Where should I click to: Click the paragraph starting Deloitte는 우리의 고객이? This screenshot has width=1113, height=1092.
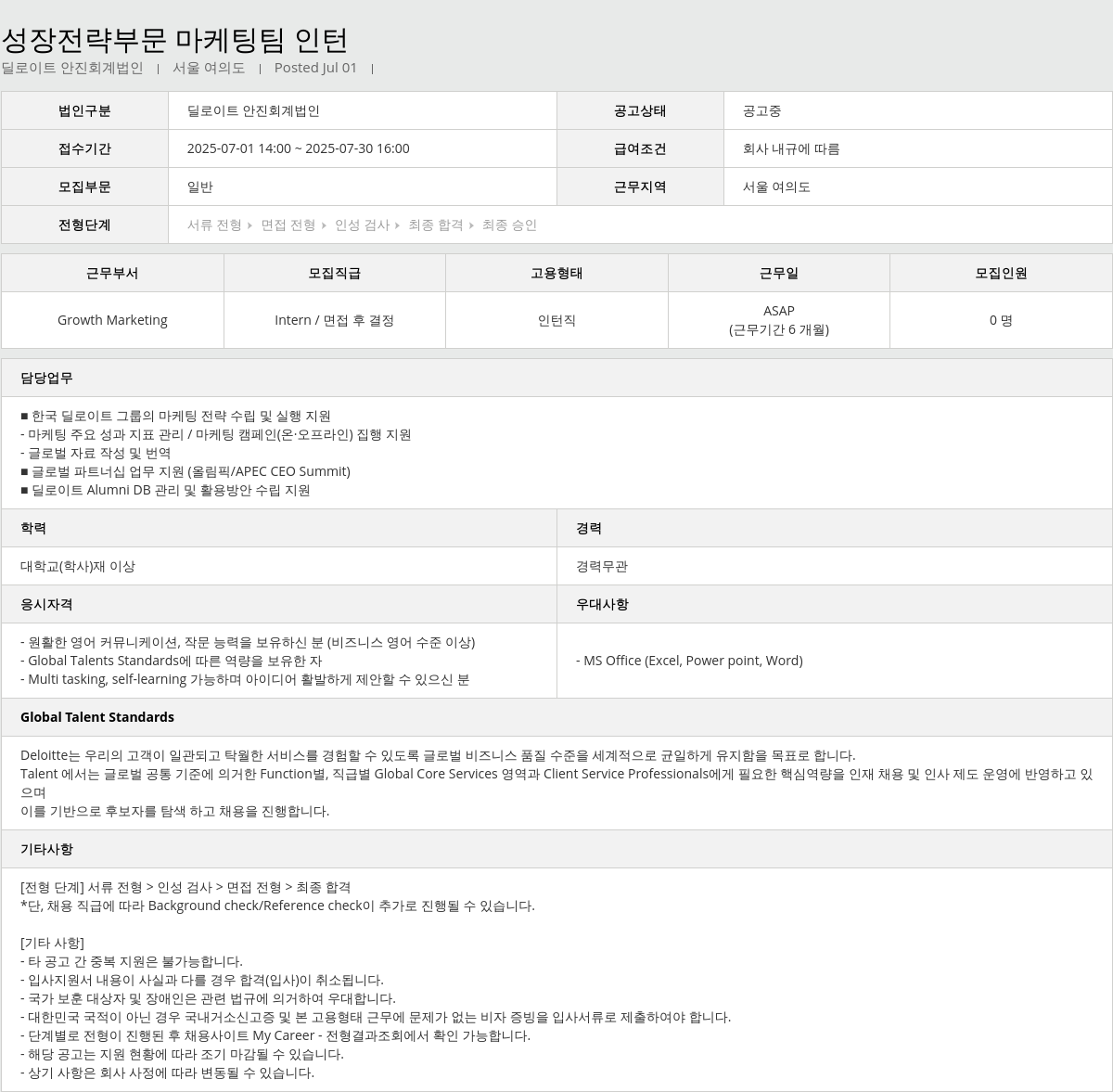[556, 783]
